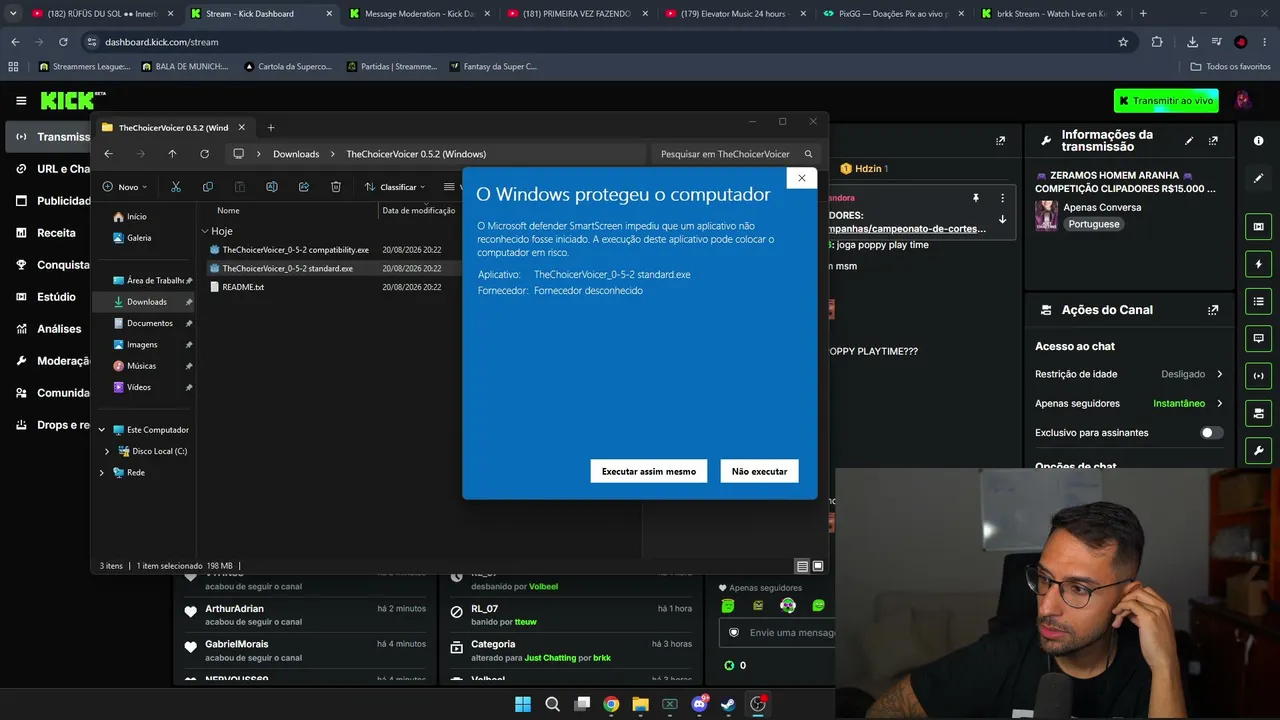Edit stream info with the pencil icon
This screenshot has height=720, width=1280.
(x=1189, y=141)
